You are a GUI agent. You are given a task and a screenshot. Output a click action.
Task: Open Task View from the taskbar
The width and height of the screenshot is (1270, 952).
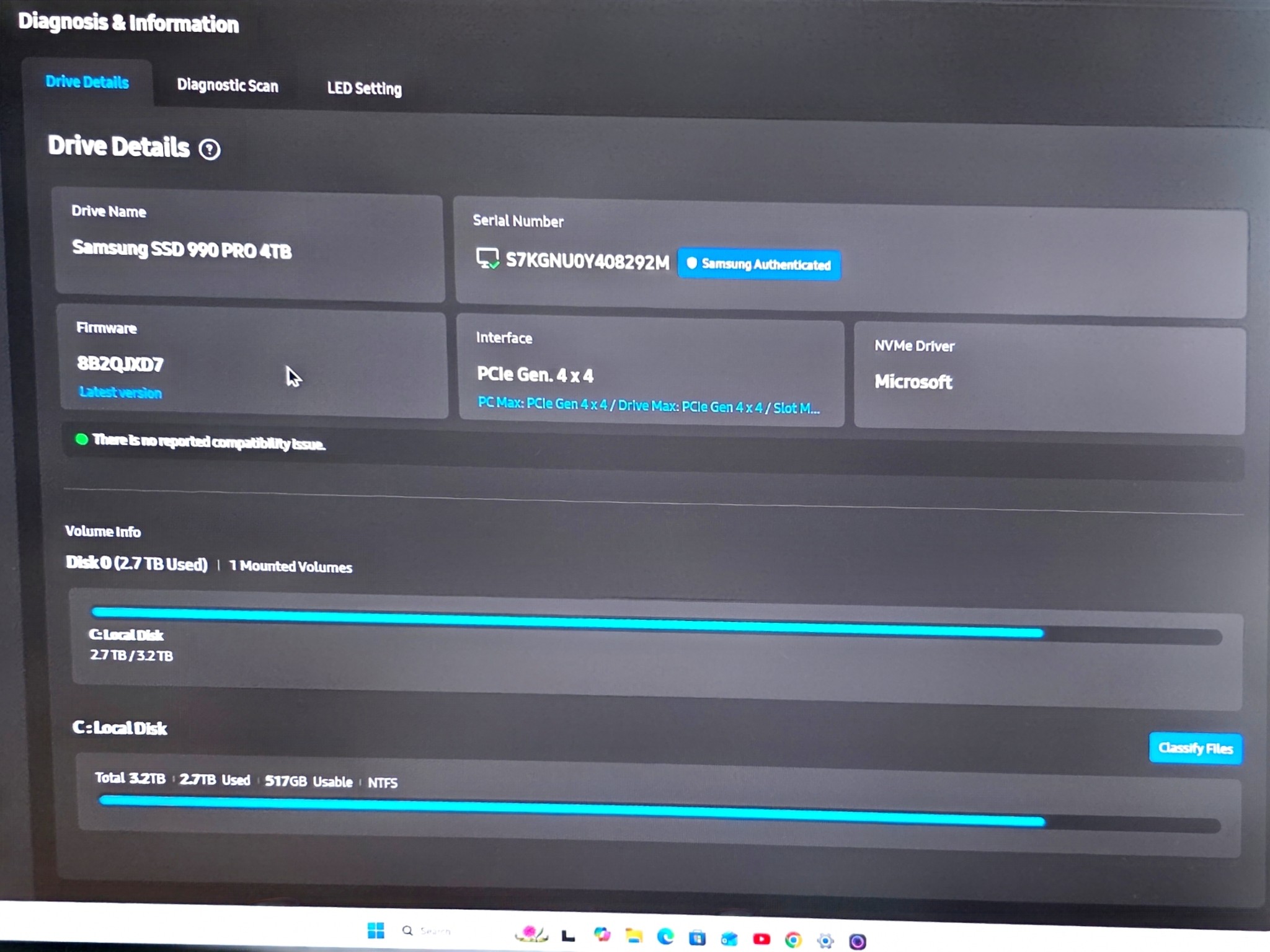[x=568, y=935]
